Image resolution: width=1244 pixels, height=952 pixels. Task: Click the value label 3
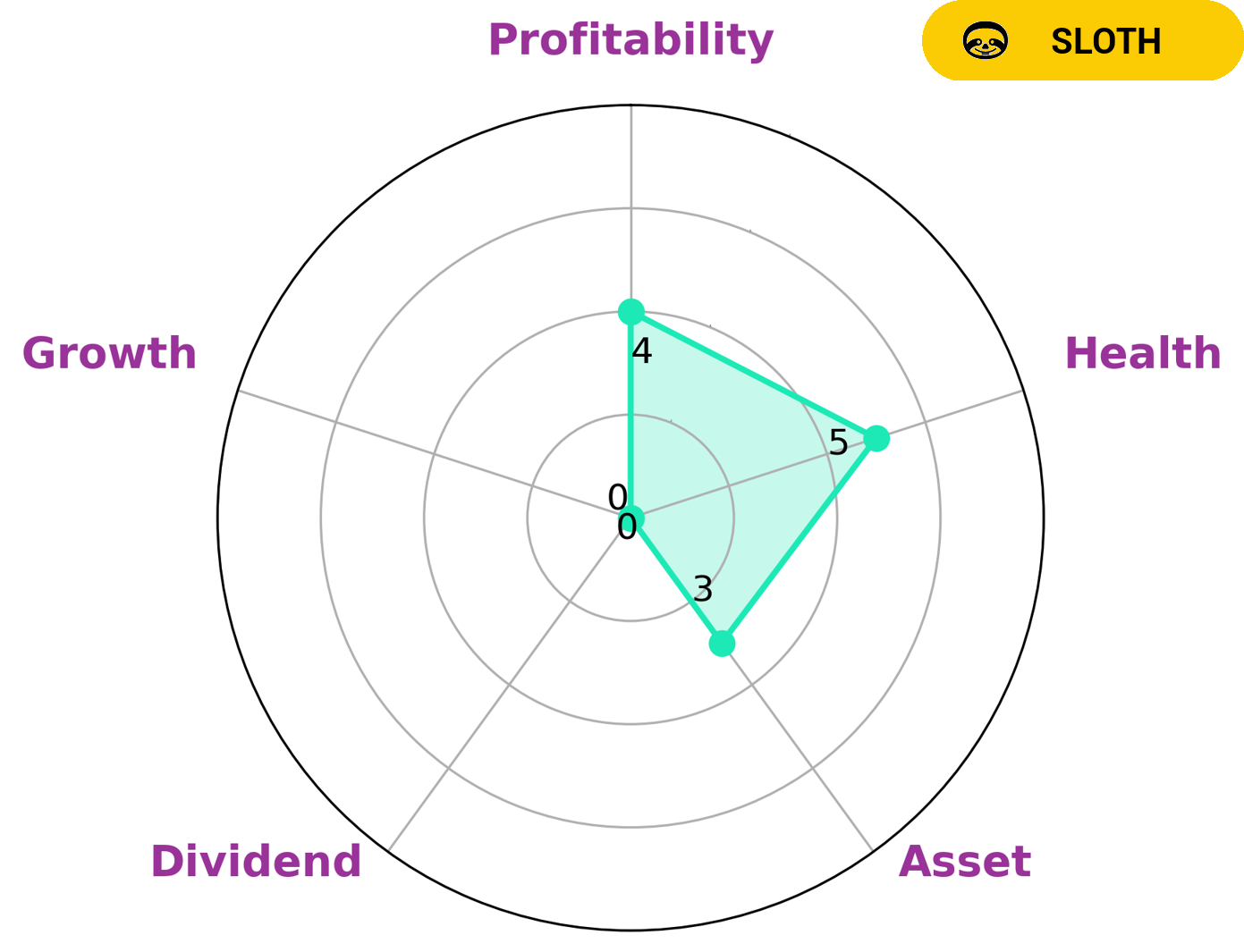pyautogui.click(x=703, y=590)
